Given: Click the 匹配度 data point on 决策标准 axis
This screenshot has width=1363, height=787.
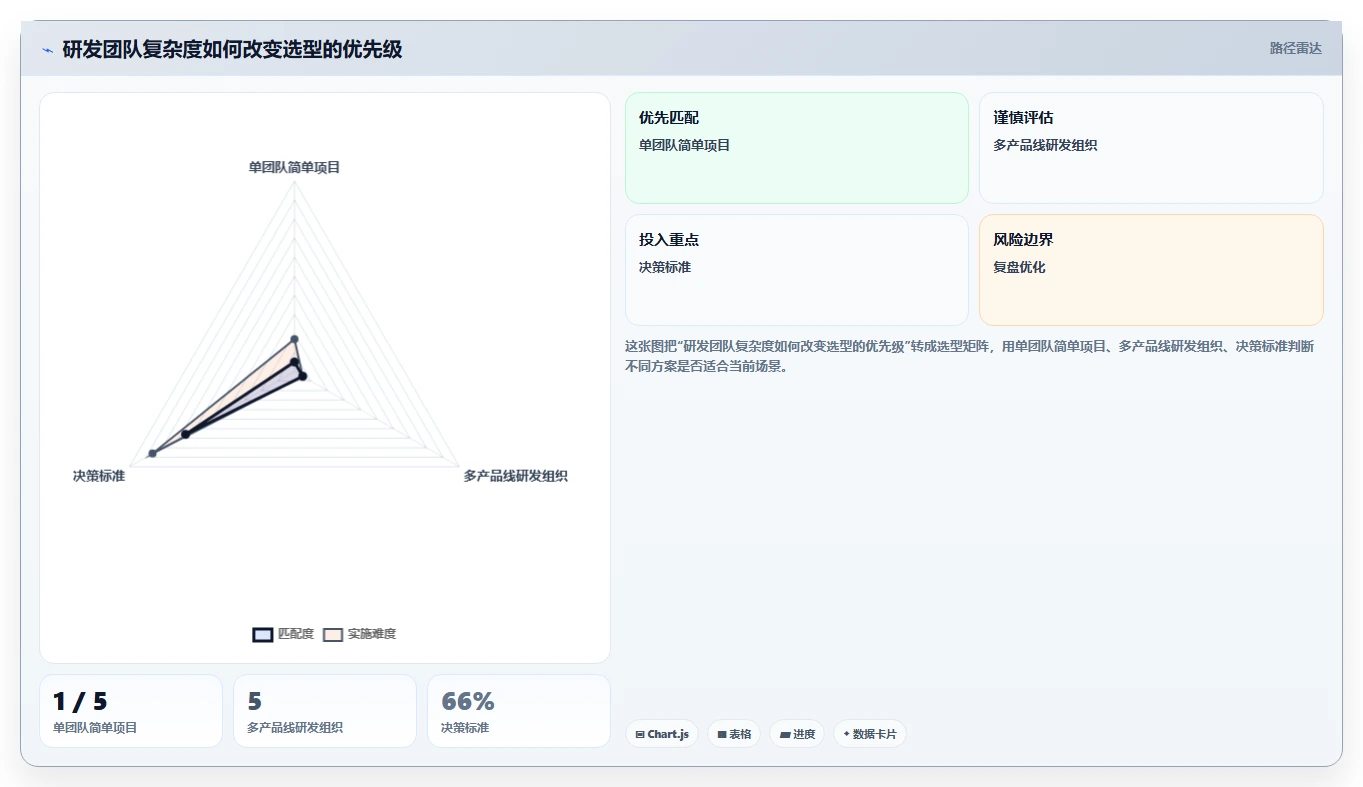Looking at the screenshot, I should (x=185, y=434).
